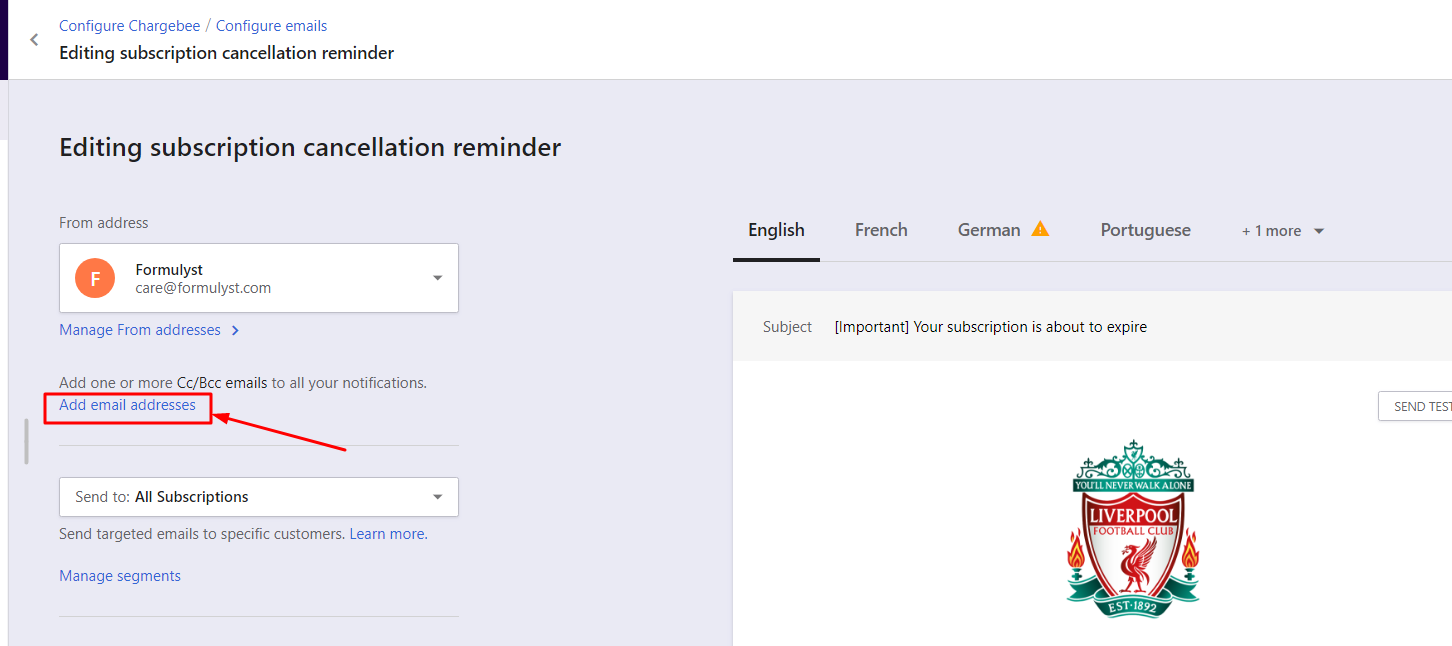1452x646 pixels.
Task: Click the German tab warning icon
Action: tap(1040, 229)
